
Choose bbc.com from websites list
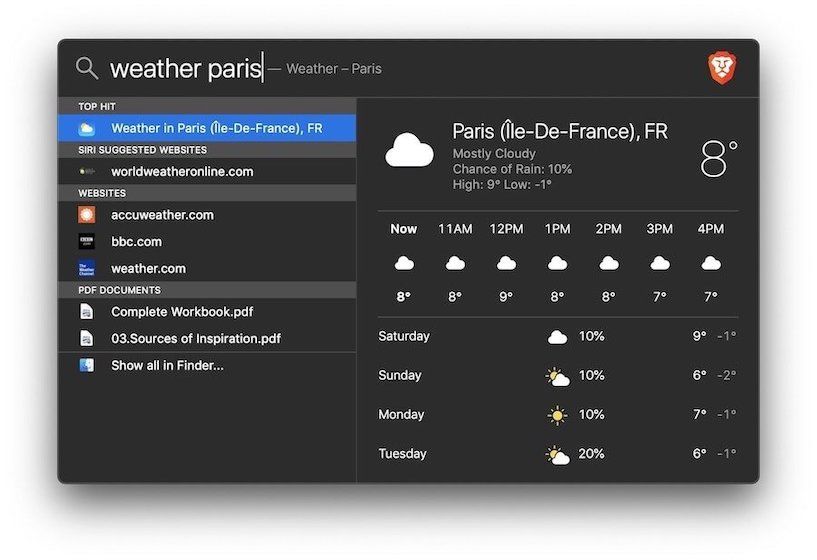(136, 242)
